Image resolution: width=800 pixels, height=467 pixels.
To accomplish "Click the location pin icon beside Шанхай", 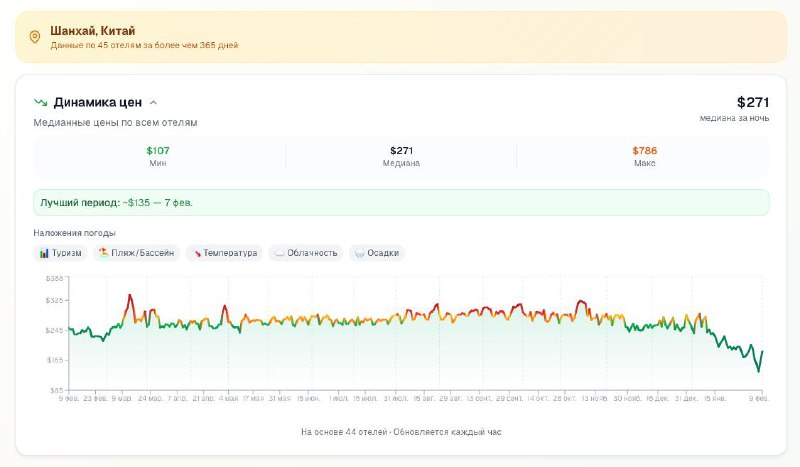I will coord(35,37).
